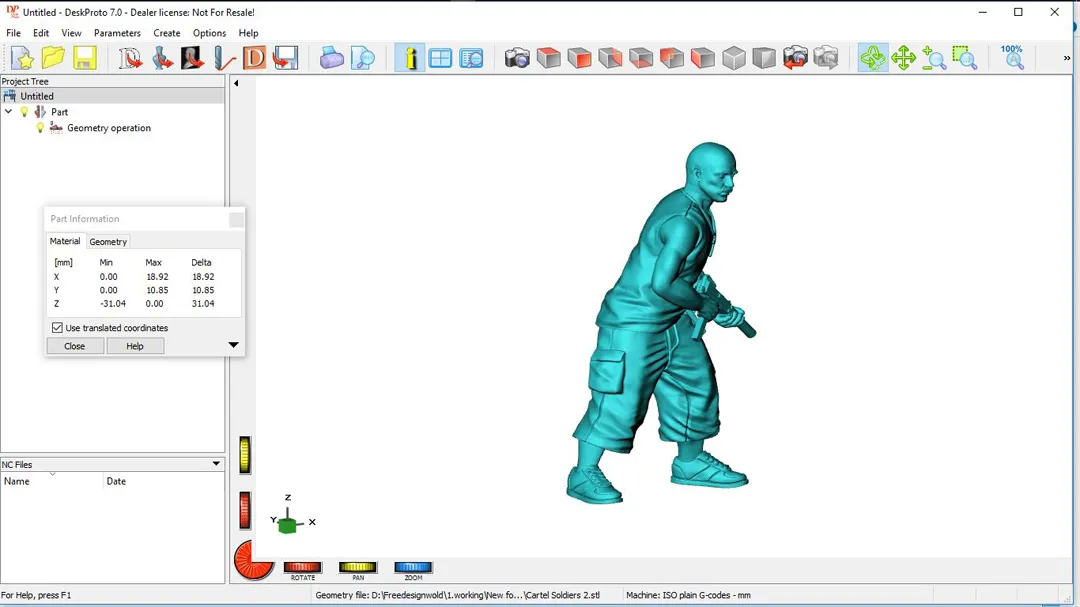Open the View menu

pos(71,33)
